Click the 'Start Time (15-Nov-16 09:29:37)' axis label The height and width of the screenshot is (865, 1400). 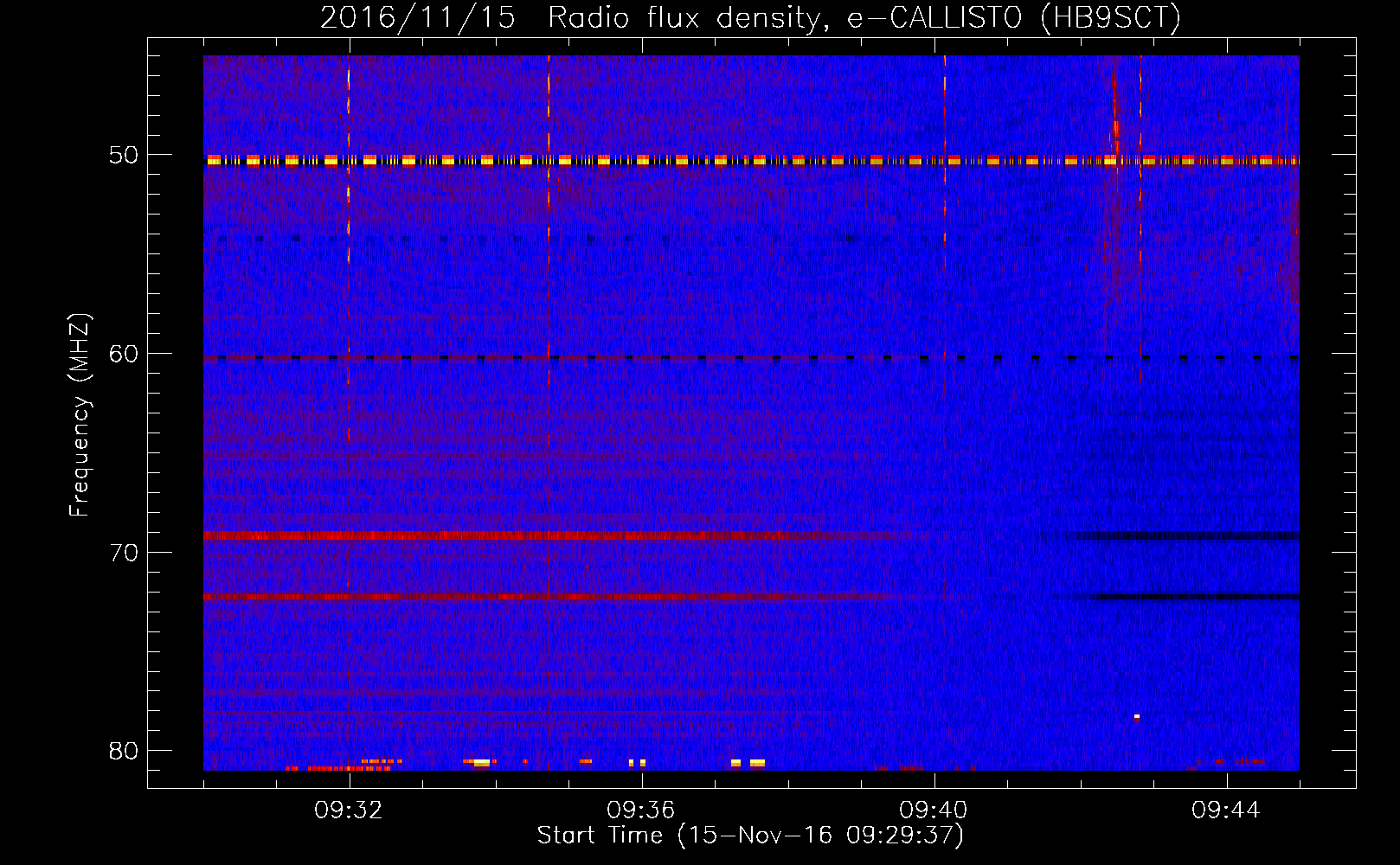pyautogui.click(x=750, y=835)
